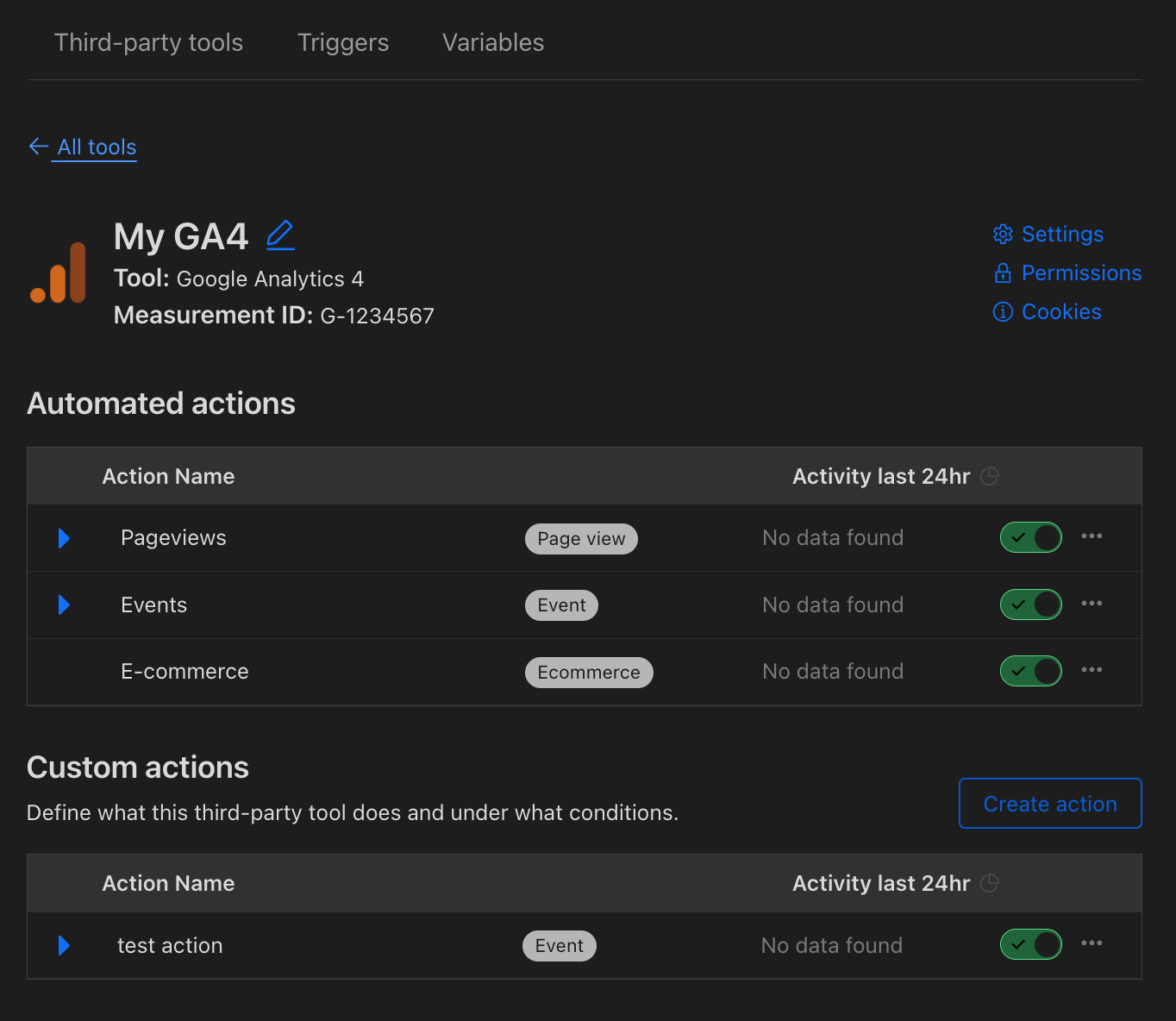Turn off the Events action toggle

coord(1030,604)
